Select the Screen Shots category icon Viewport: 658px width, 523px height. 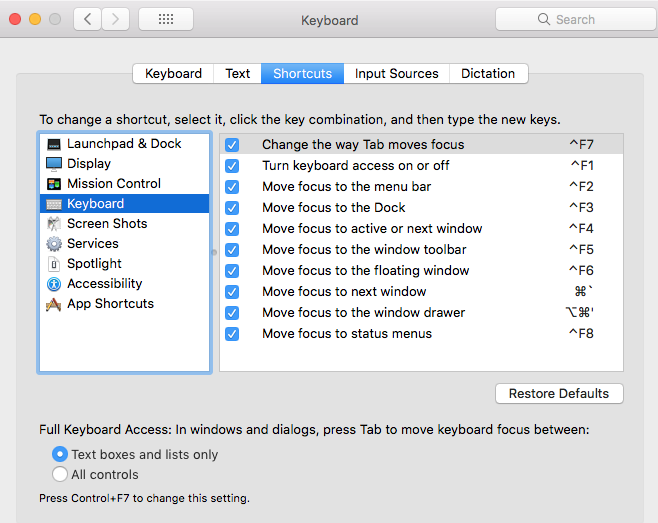[54, 224]
